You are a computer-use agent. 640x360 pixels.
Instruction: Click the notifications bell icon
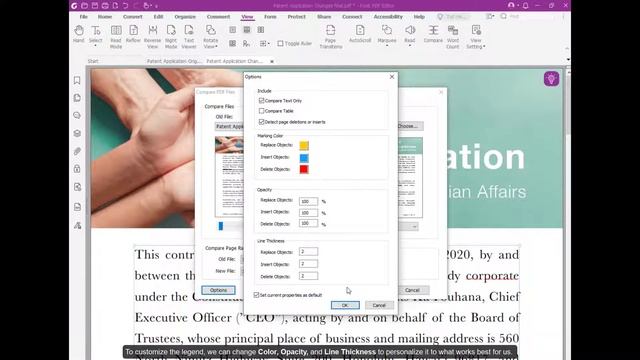coord(525,6)
